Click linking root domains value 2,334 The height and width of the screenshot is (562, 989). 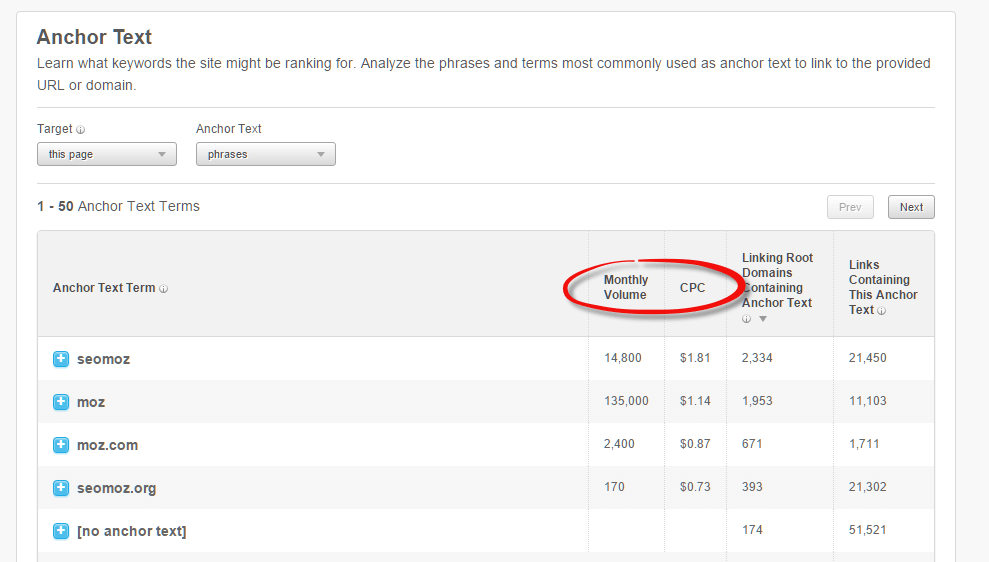[757, 358]
